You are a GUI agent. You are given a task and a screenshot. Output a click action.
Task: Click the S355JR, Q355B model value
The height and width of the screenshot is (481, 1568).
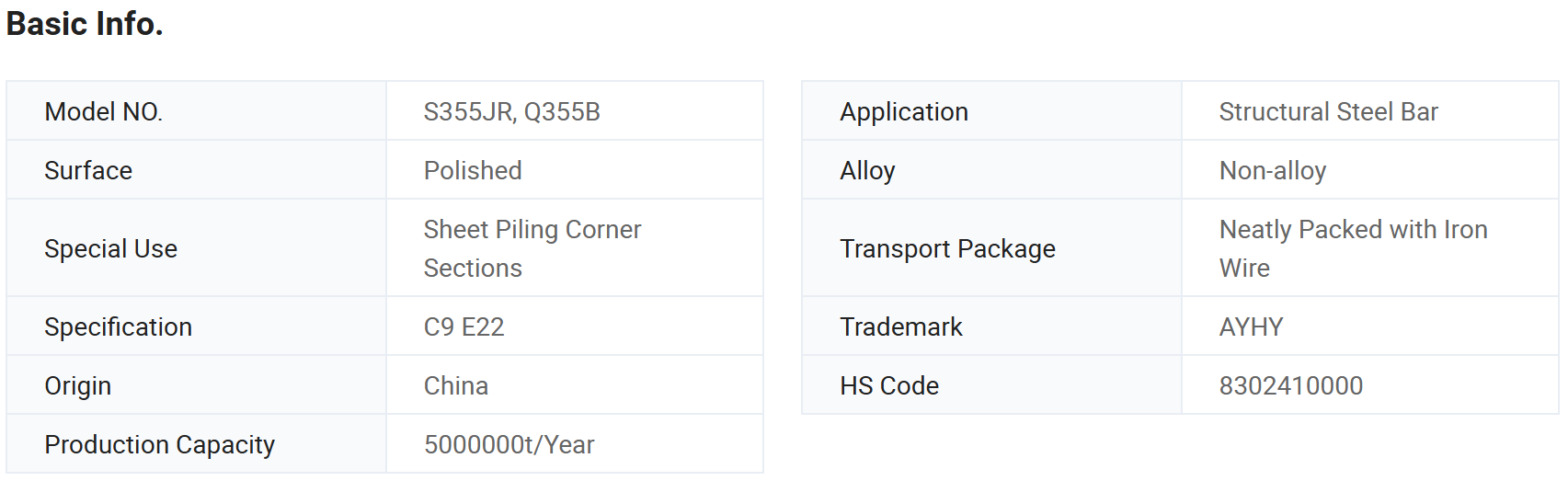[x=511, y=112]
